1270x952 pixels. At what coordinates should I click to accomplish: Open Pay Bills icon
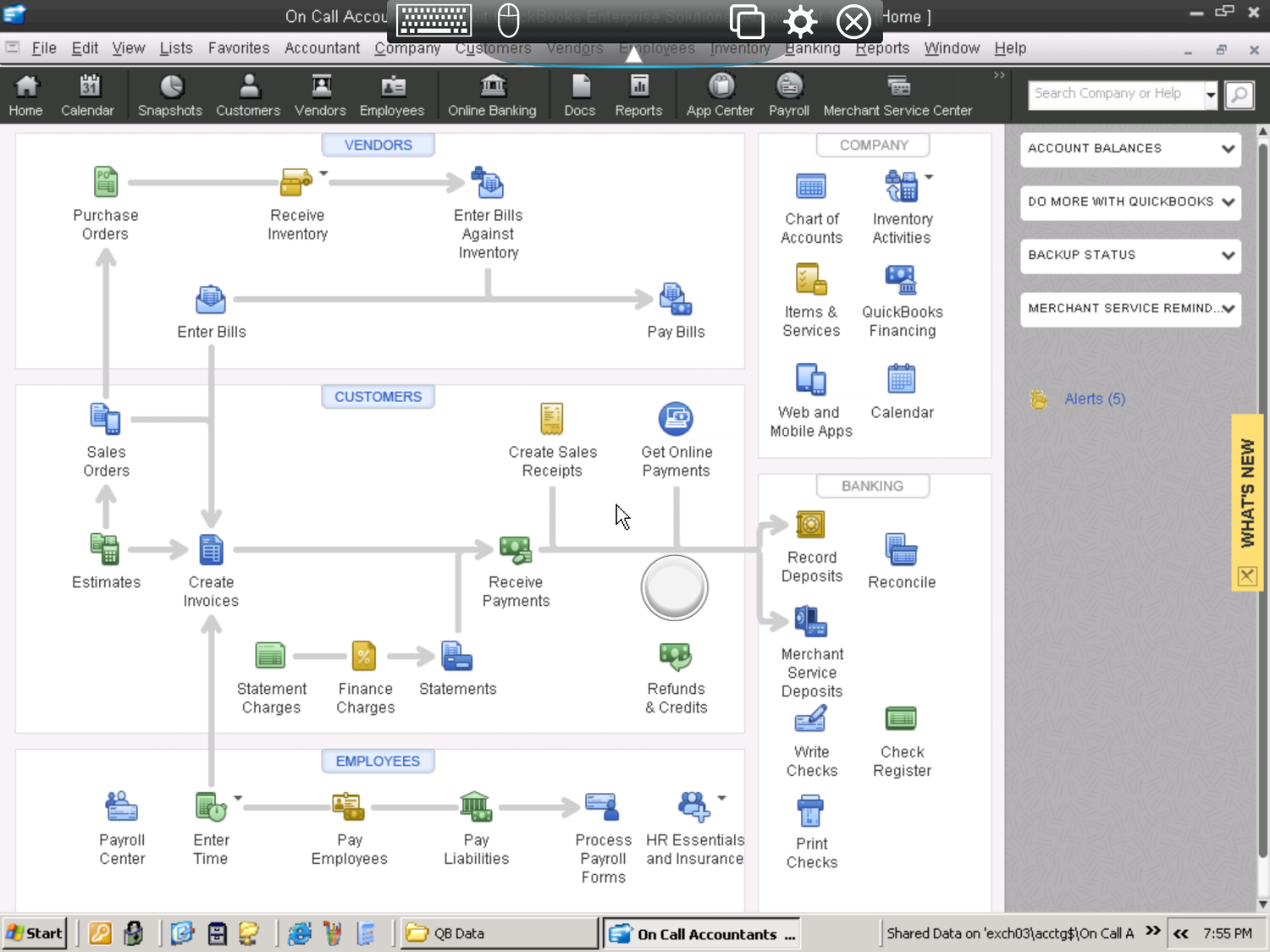676,299
